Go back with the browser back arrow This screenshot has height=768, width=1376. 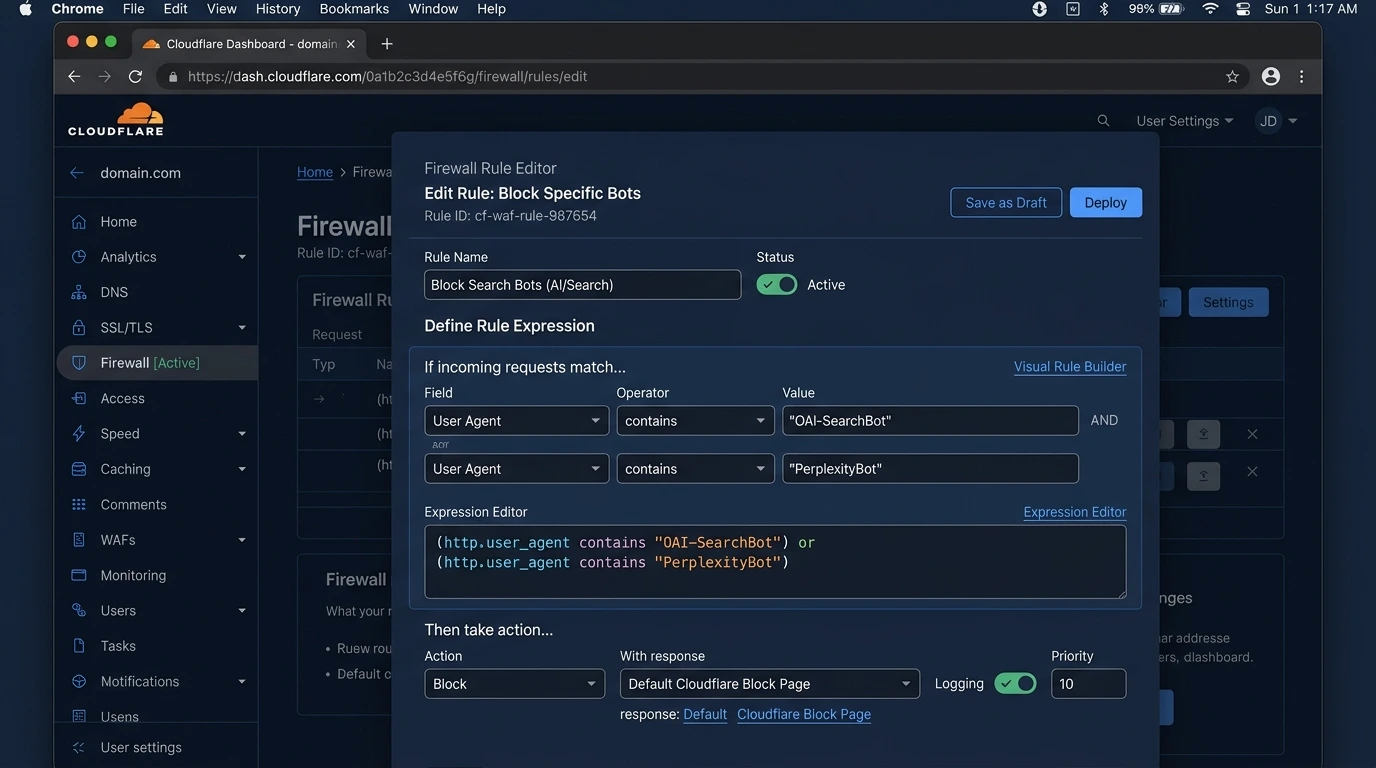click(x=73, y=76)
